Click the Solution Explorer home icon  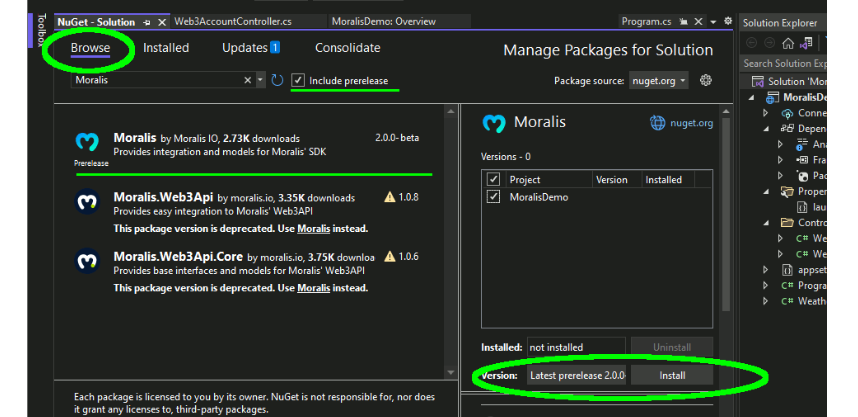(788, 43)
